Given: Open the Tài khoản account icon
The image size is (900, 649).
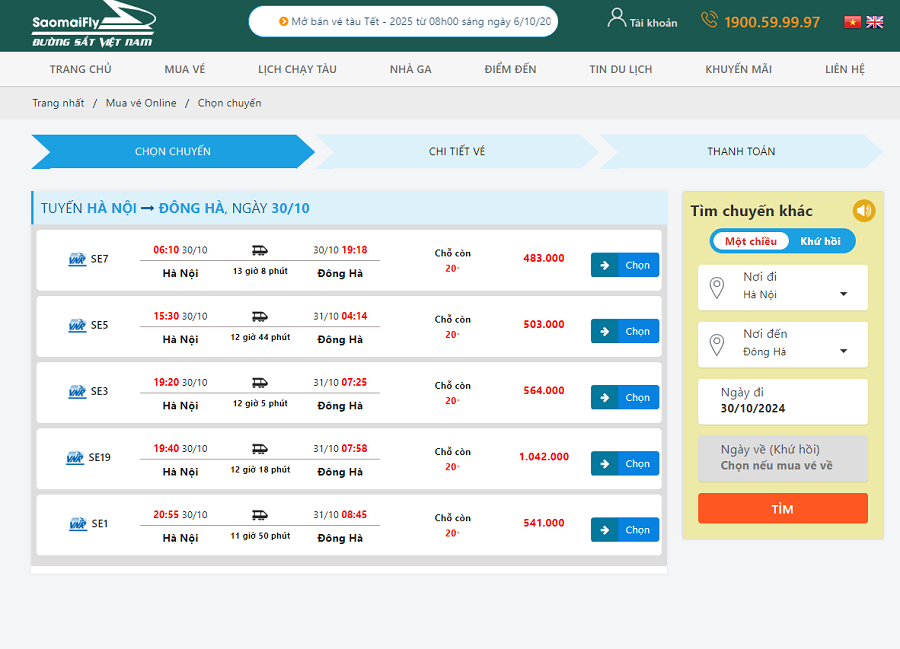Looking at the screenshot, I should coord(616,18).
